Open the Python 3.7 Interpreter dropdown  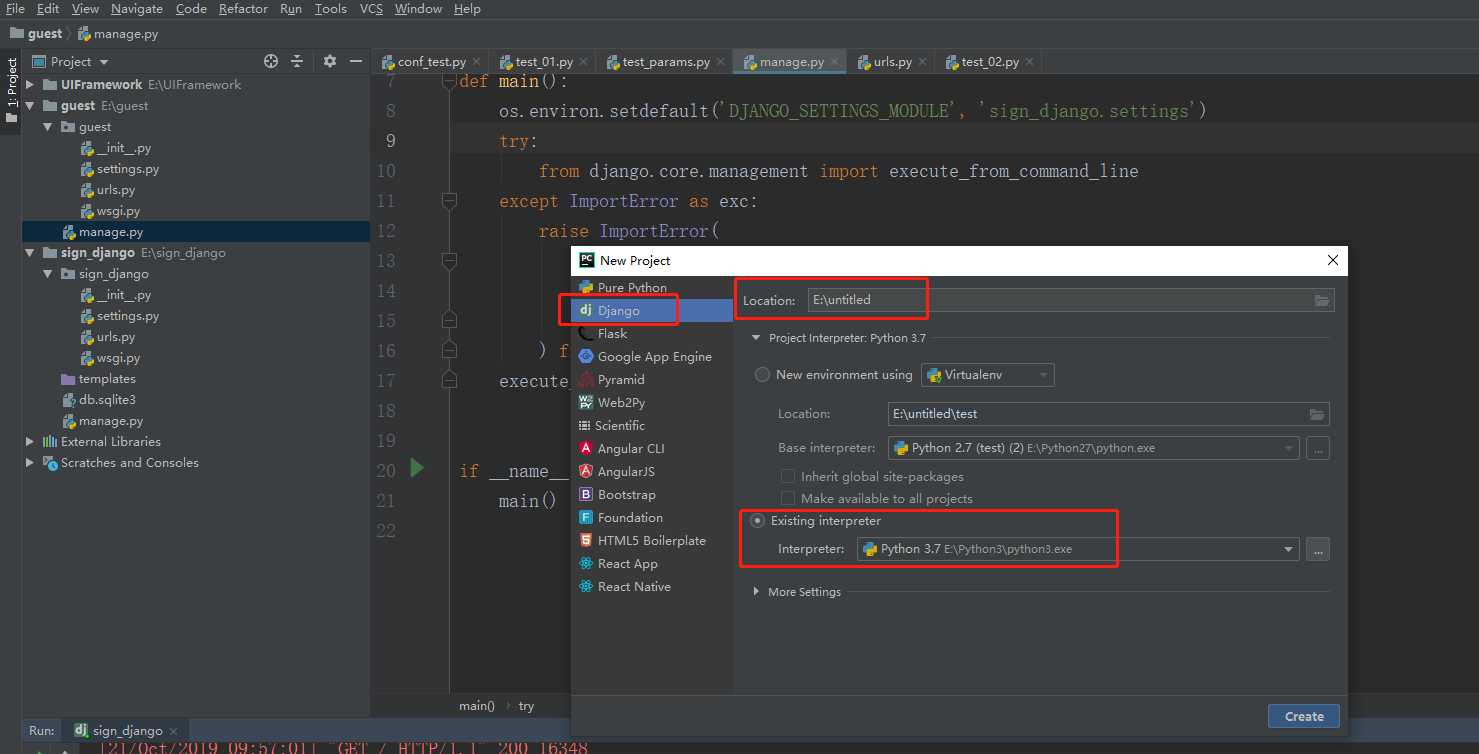(x=1078, y=549)
